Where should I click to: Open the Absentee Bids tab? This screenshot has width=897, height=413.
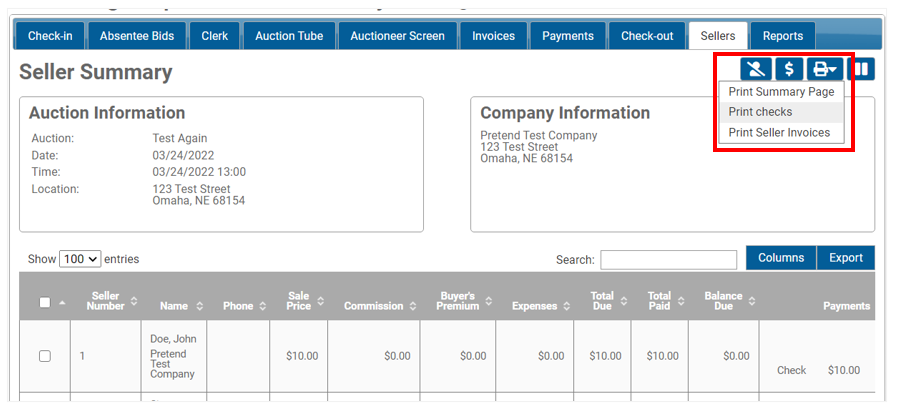click(x=137, y=36)
